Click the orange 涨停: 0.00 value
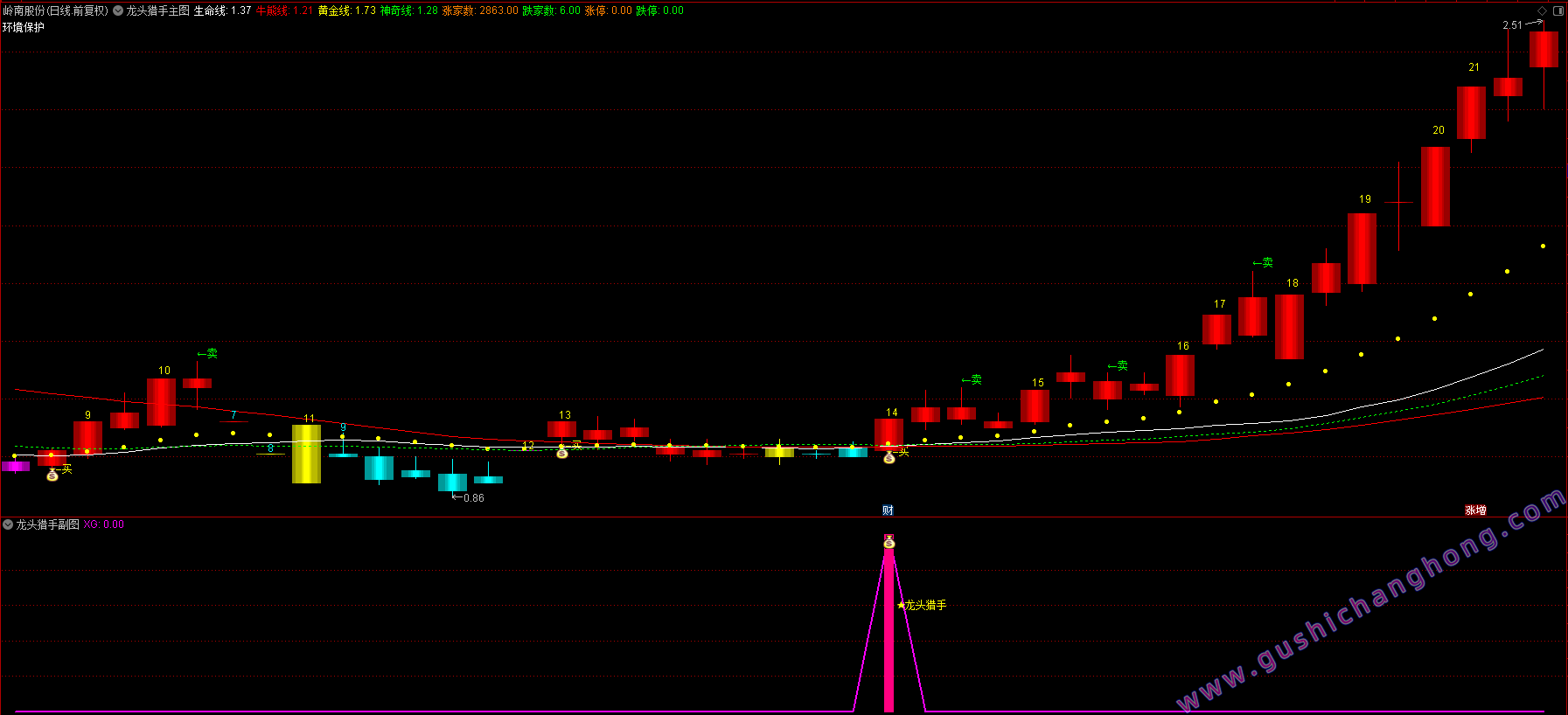The height and width of the screenshot is (715, 1568). (x=608, y=10)
